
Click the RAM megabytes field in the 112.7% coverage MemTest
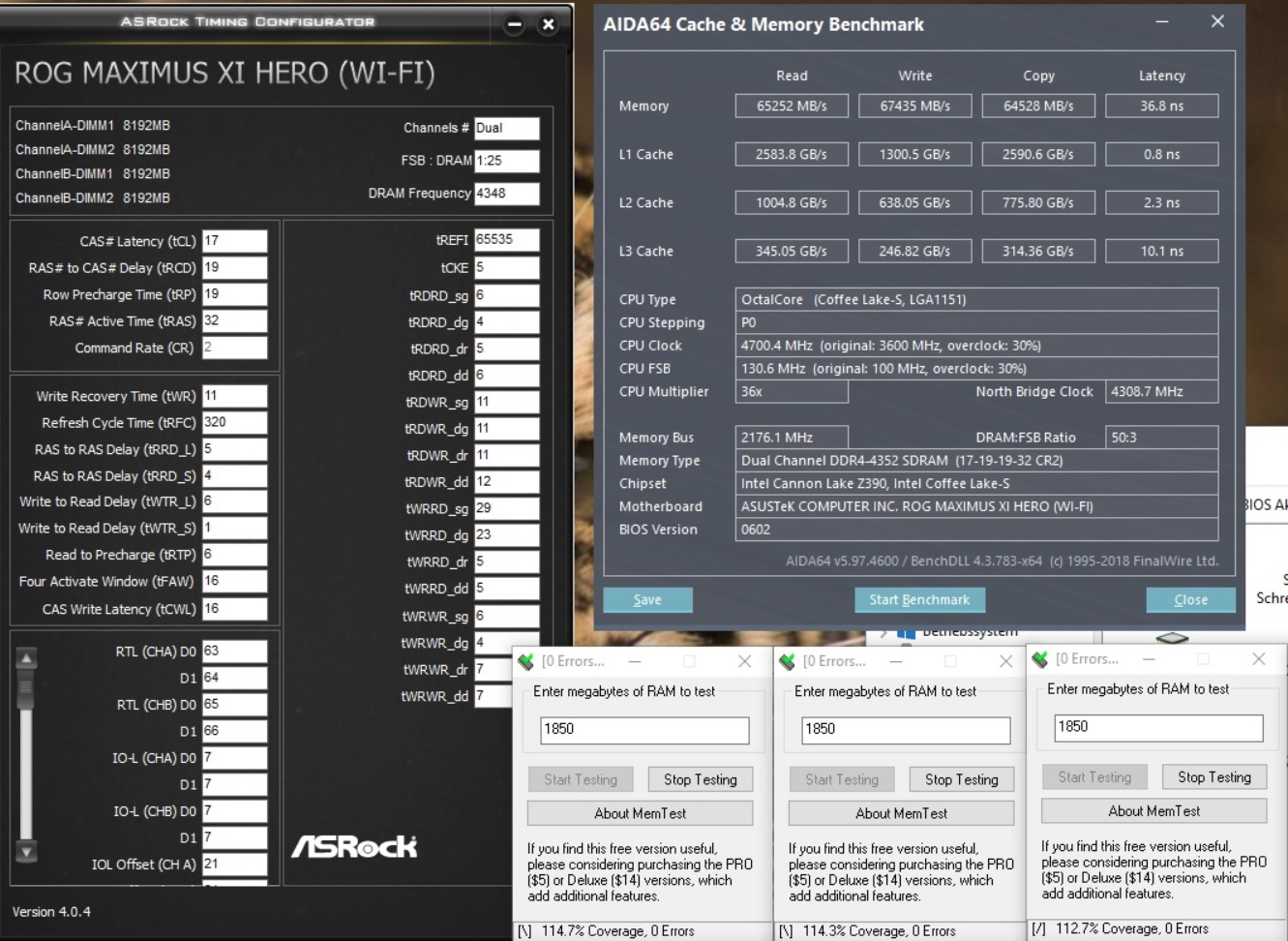(1158, 728)
